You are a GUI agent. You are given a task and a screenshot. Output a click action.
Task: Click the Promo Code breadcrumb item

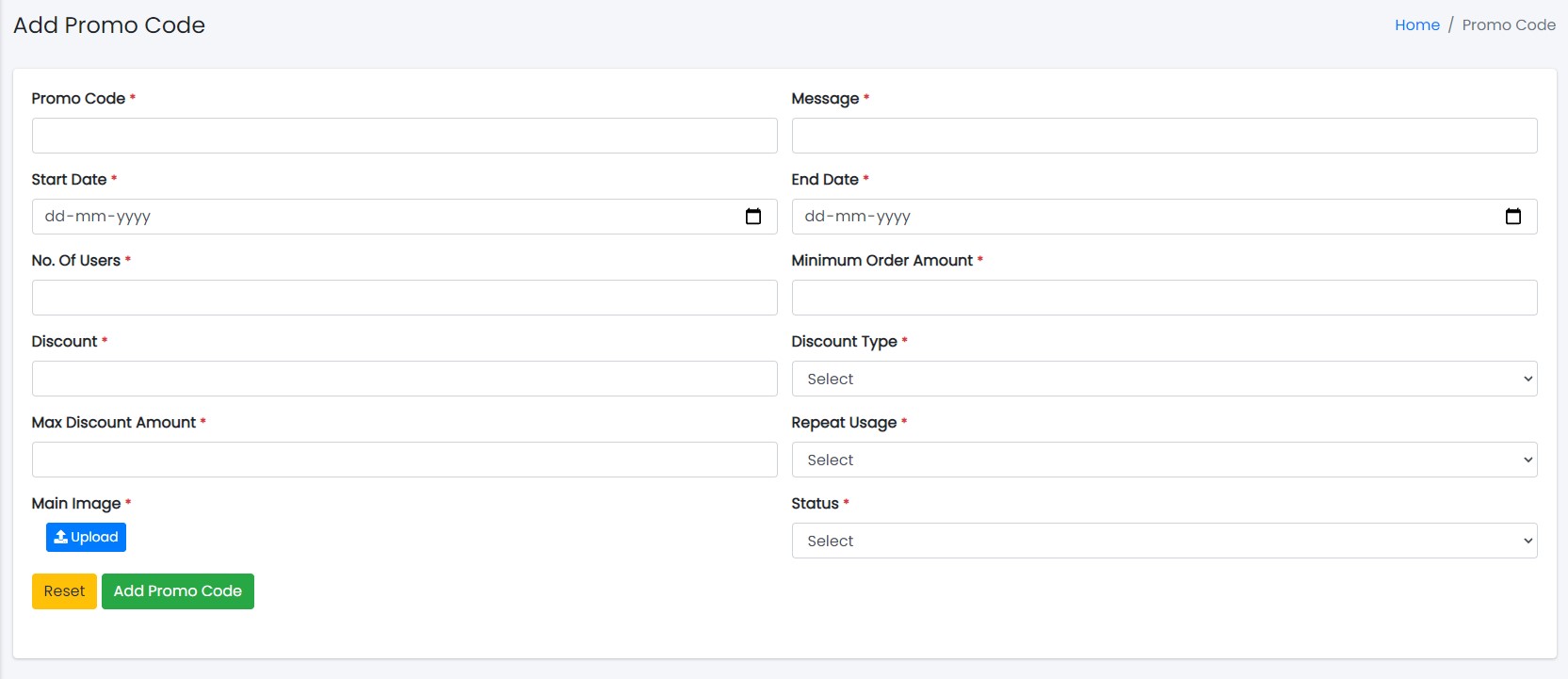(1508, 25)
